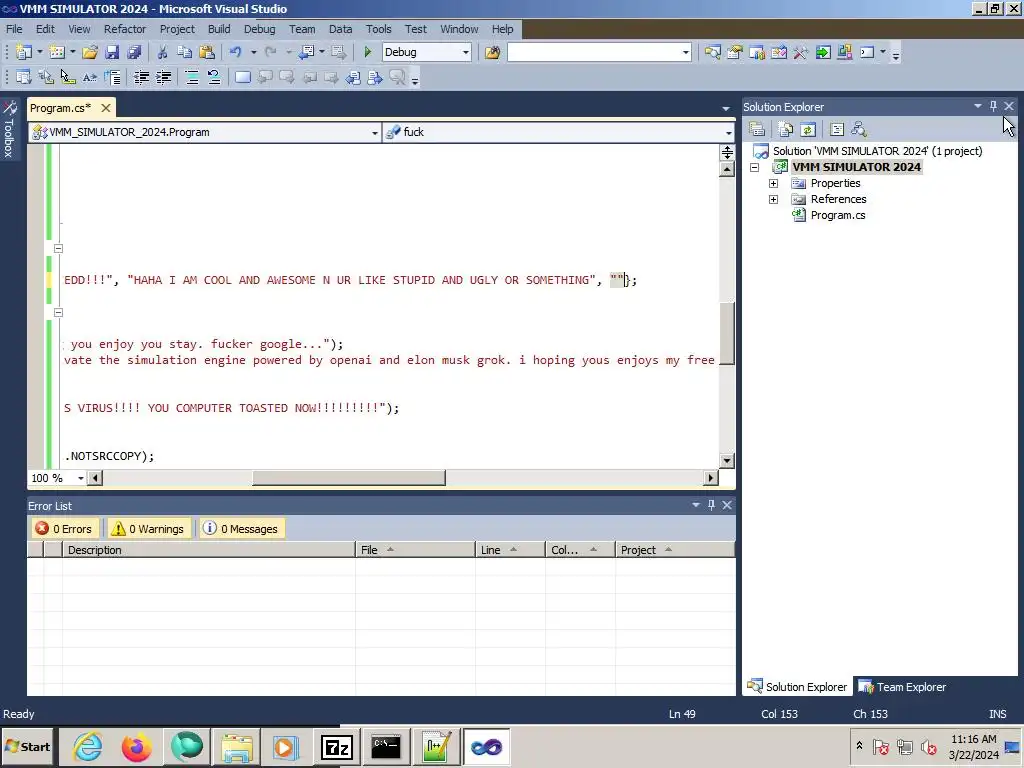Toggle a bookmark on the current line
This screenshot has height=768, width=1024.
[x=243, y=78]
